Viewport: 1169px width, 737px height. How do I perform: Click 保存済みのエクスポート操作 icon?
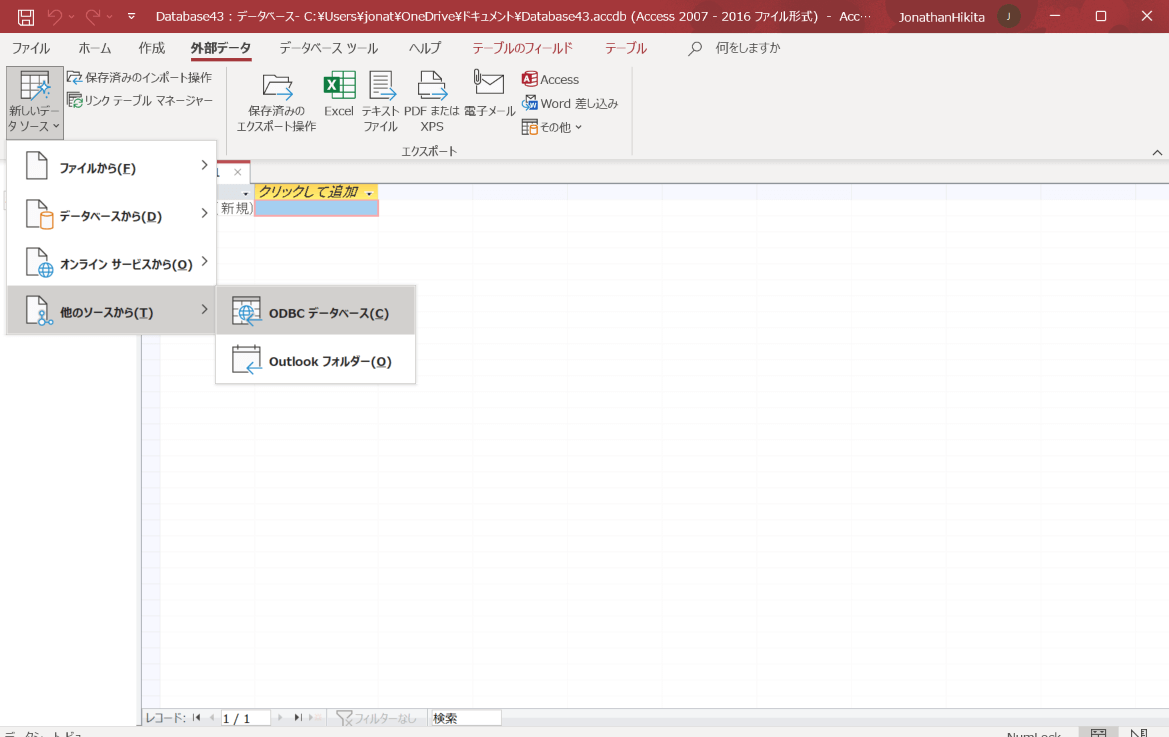click(x=277, y=103)
